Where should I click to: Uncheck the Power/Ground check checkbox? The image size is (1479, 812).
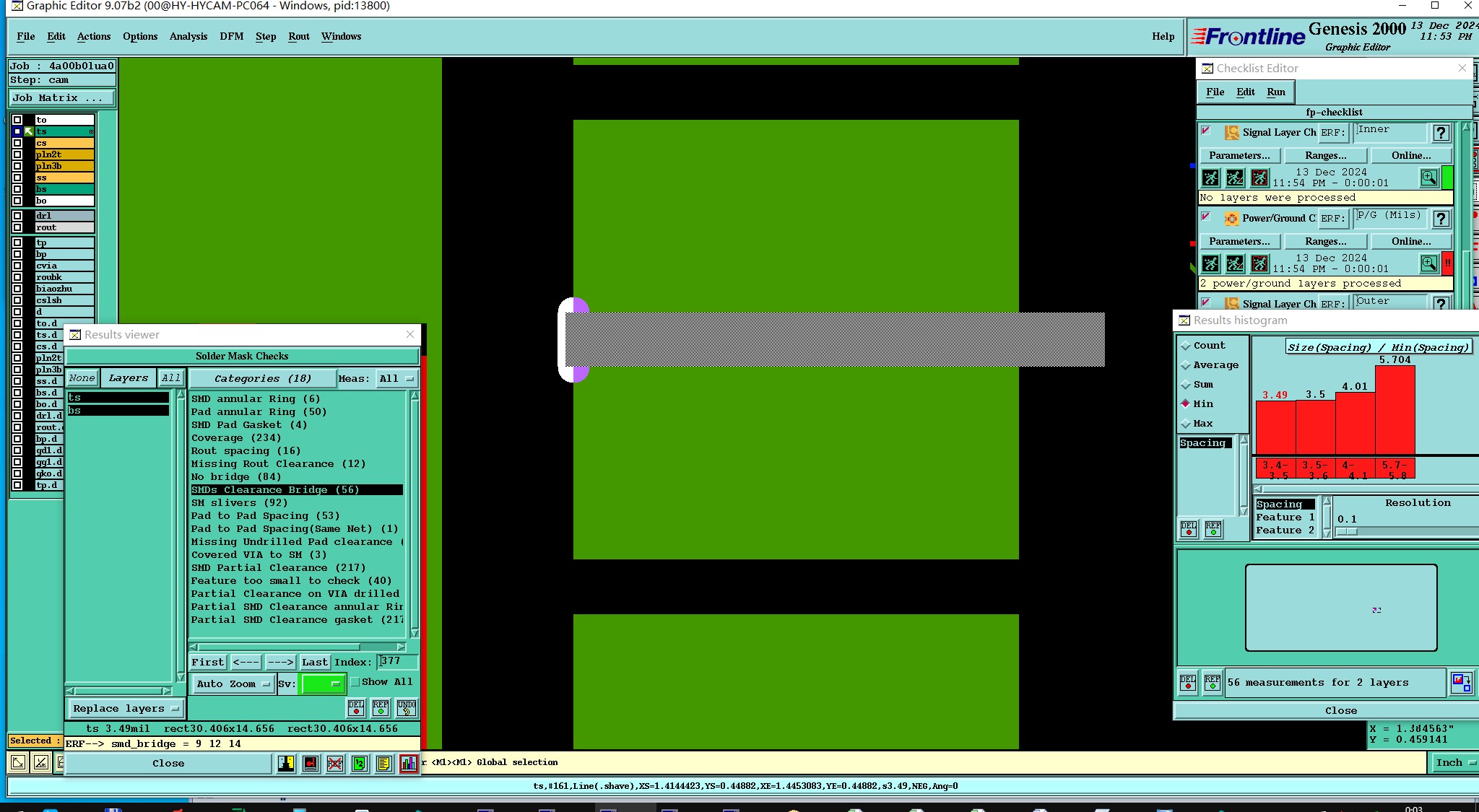click(1206, 217)
